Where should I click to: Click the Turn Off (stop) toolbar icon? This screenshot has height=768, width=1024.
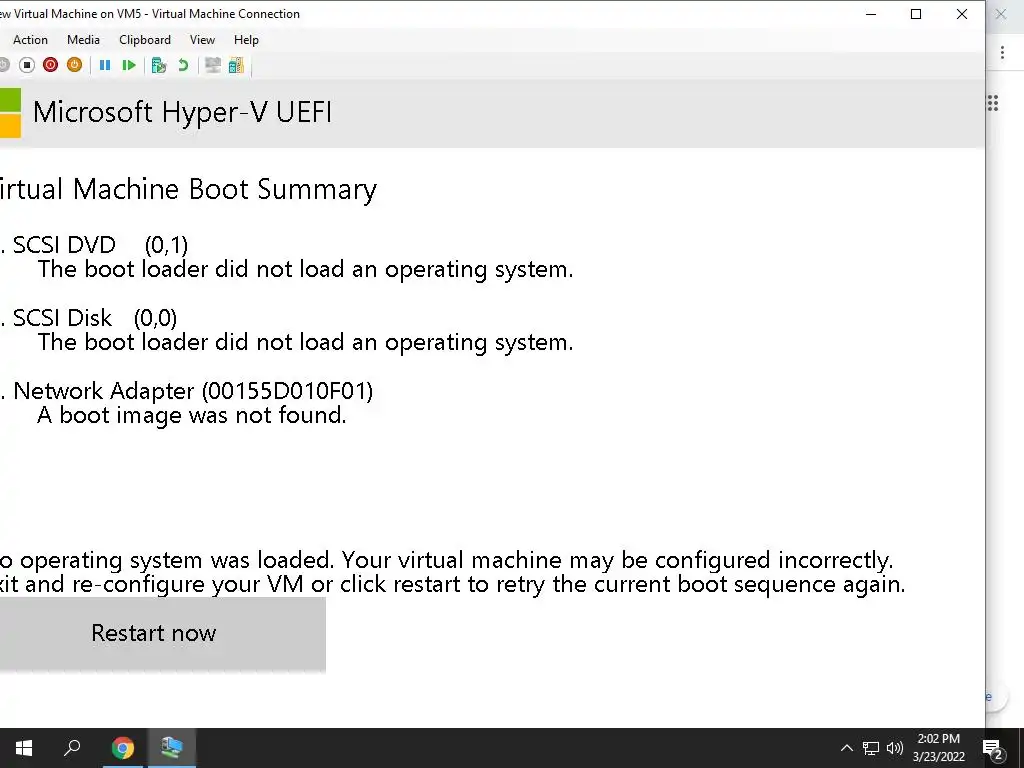(x=27, y=65)
